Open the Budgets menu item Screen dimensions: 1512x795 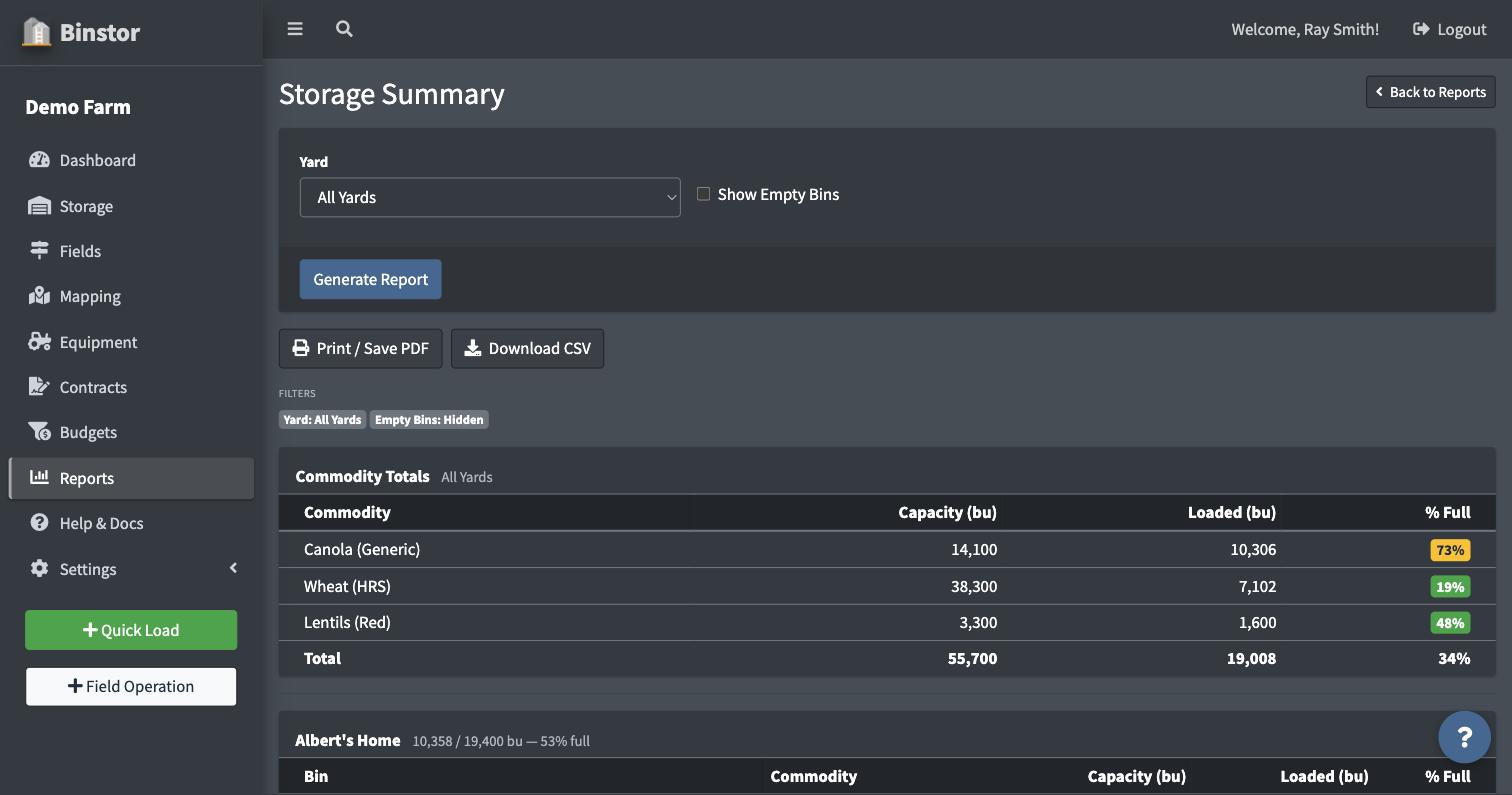click(x=131, y=432)
